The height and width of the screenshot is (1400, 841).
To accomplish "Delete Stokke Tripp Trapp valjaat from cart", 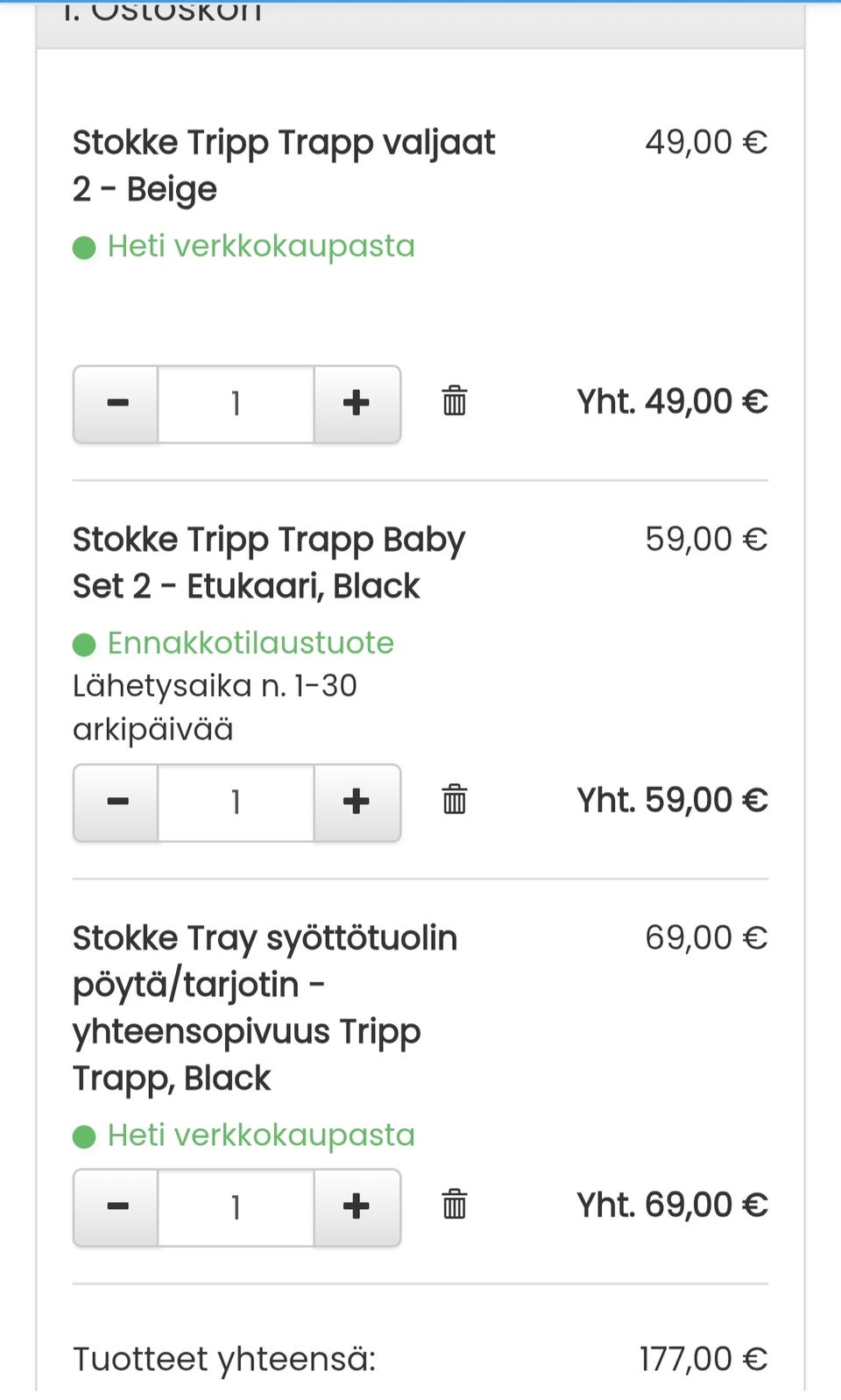I will (454, 401).
